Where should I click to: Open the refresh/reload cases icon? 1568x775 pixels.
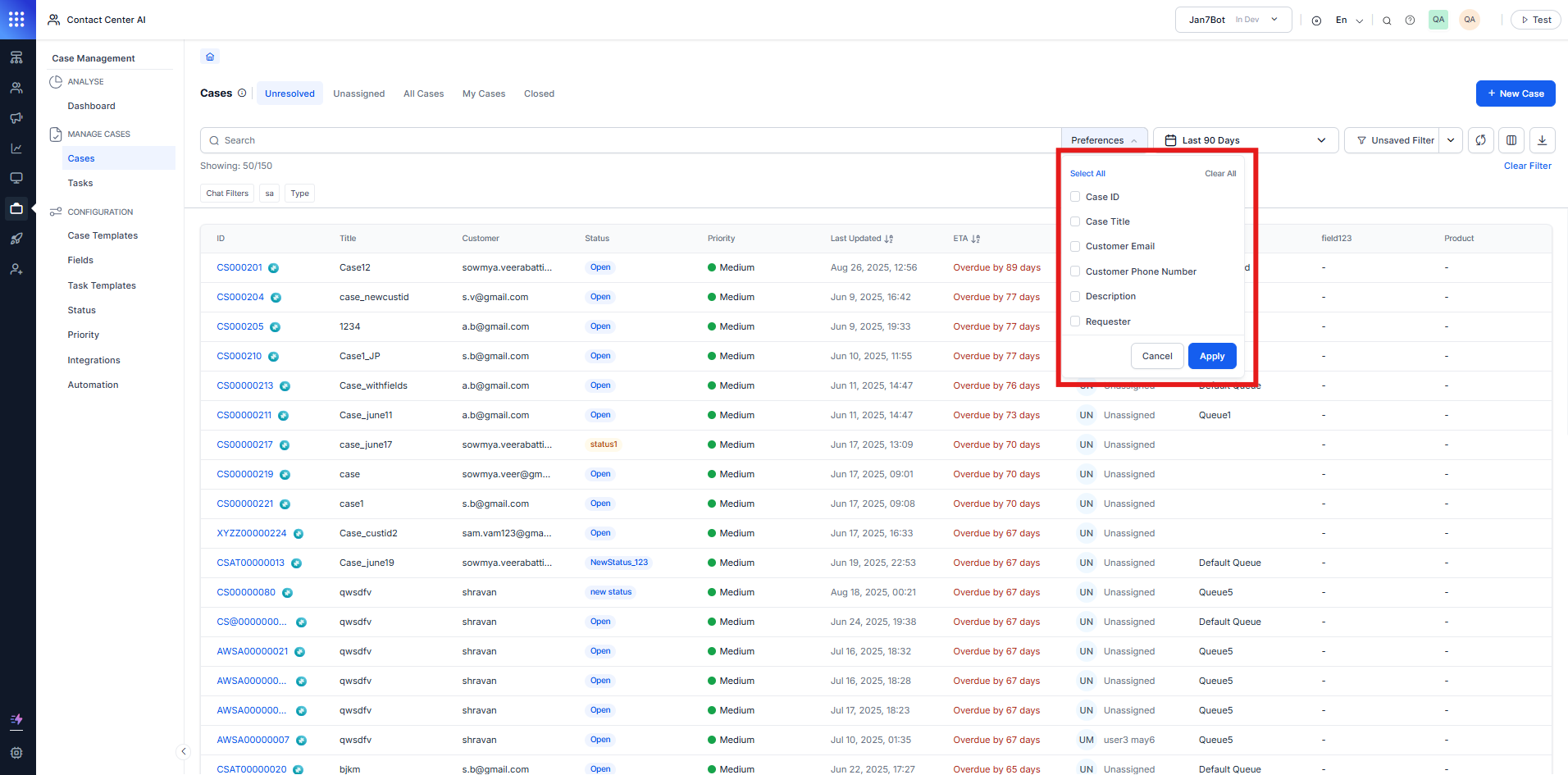(1481, 140)
